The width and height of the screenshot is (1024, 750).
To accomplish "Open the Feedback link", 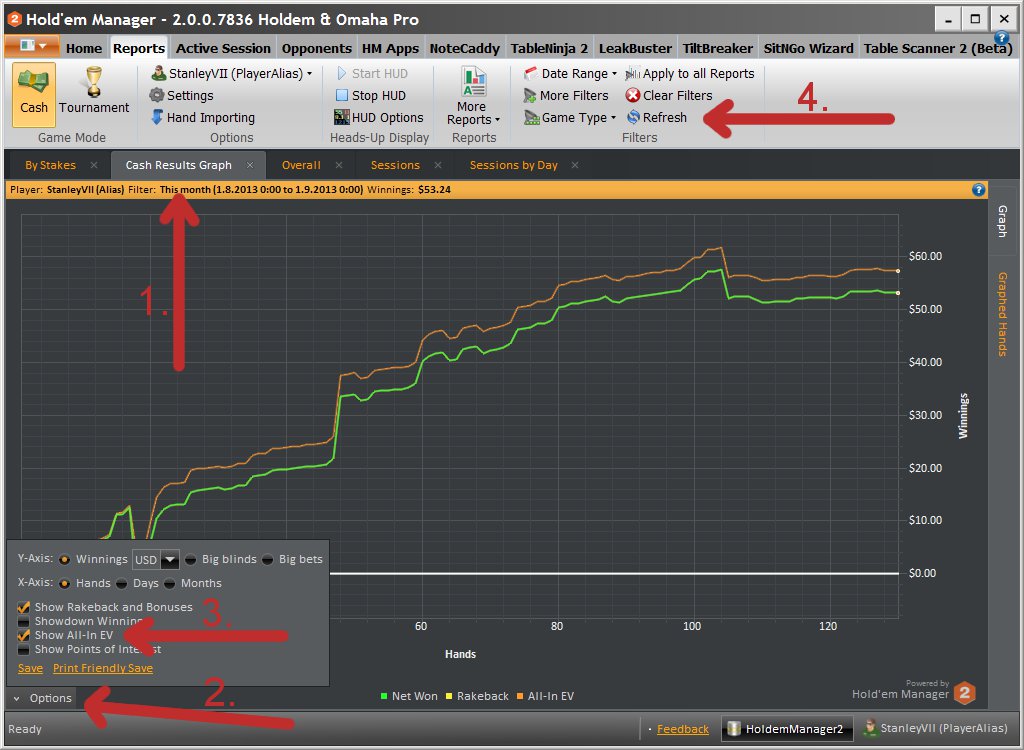I will [682, 729].
